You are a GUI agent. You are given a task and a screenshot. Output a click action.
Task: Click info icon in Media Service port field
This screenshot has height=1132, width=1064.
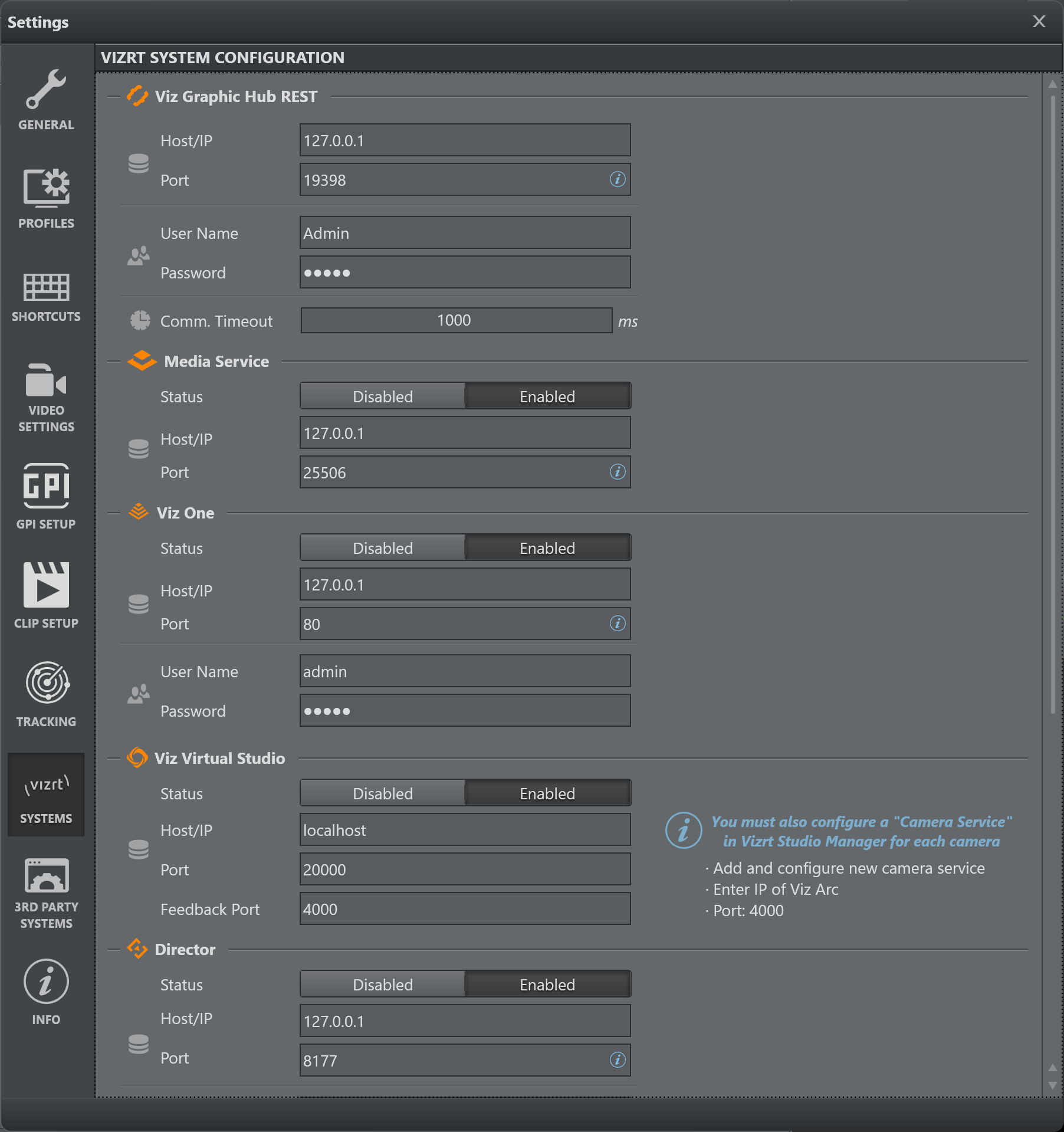pyautogui.click(x=618, y=472)
